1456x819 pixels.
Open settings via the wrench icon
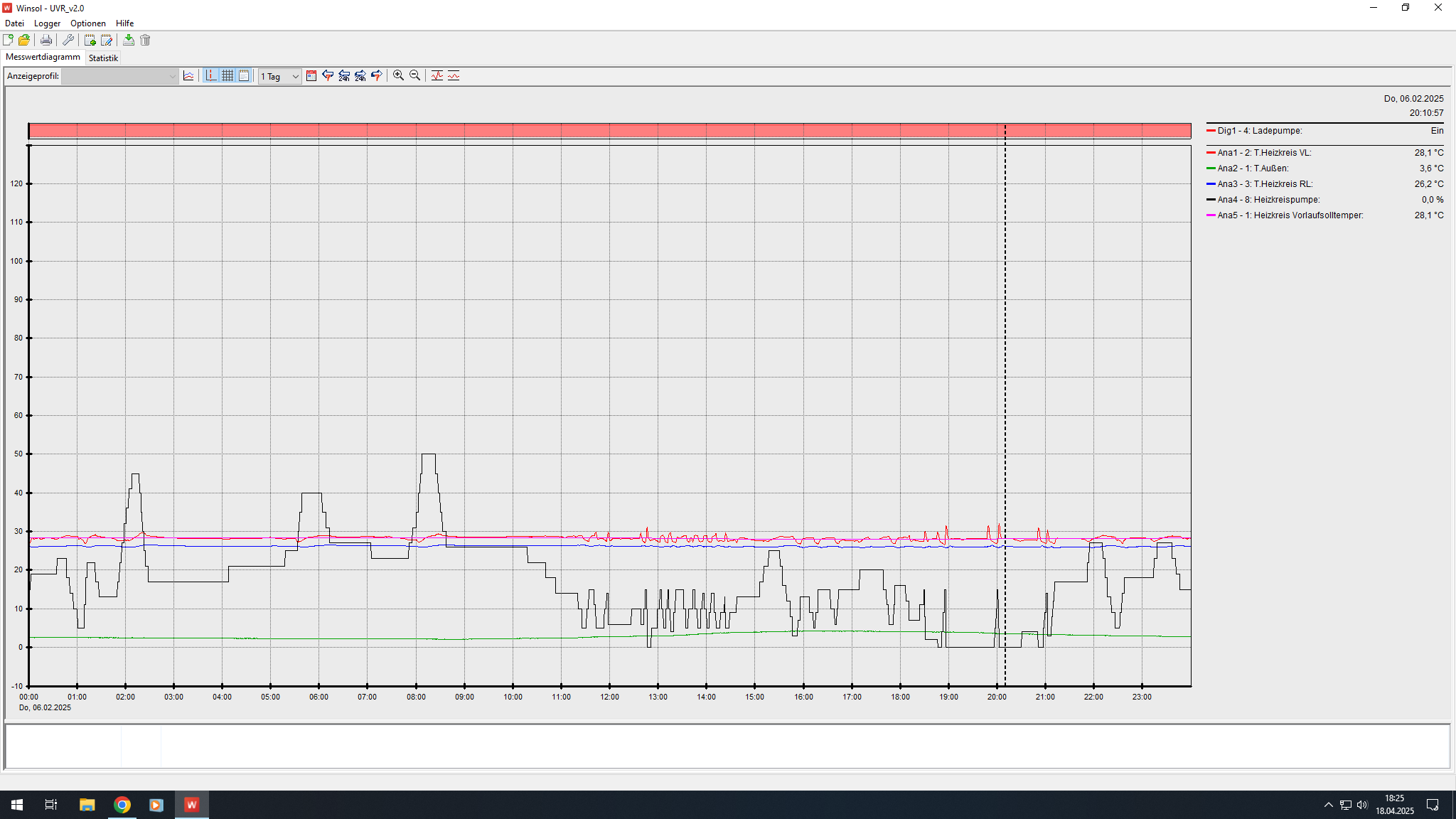pos(68,41)
